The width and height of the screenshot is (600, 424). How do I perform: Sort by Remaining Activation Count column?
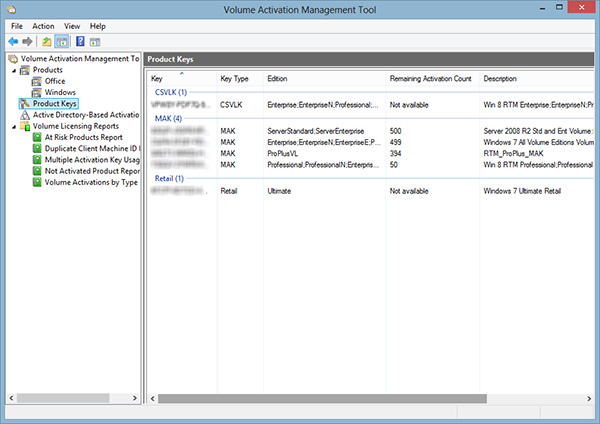[430, 78]
